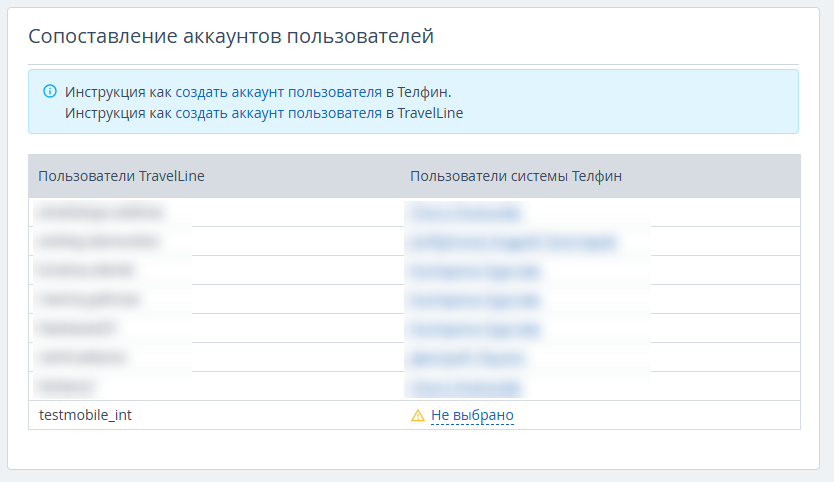Select the blurred TravelLine username in fourth row
834x482 pixels.
pos(89,299)
